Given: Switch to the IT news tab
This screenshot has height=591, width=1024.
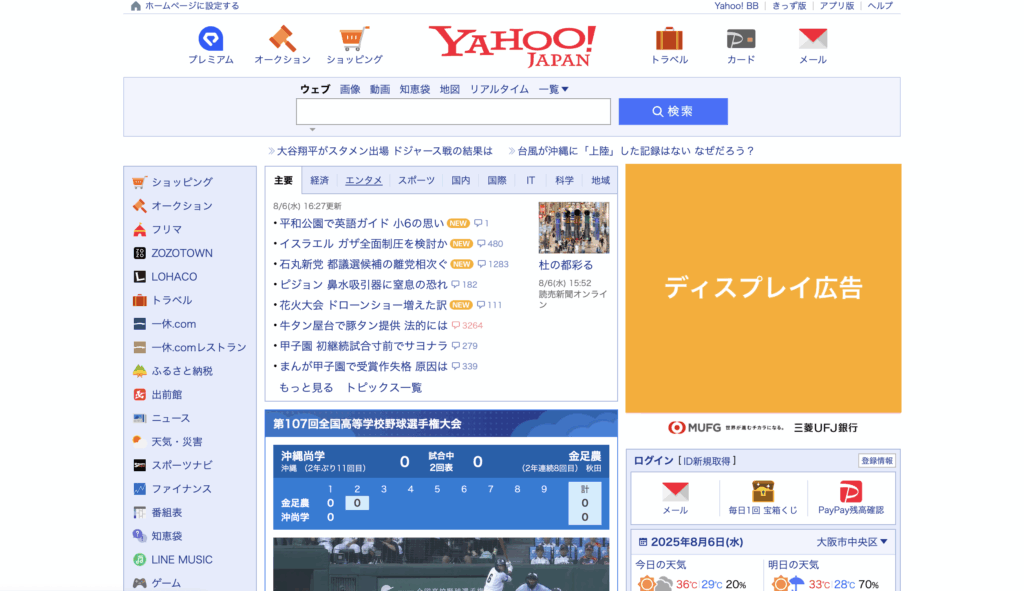Looking at the screenshot, I should pos(530,181).
